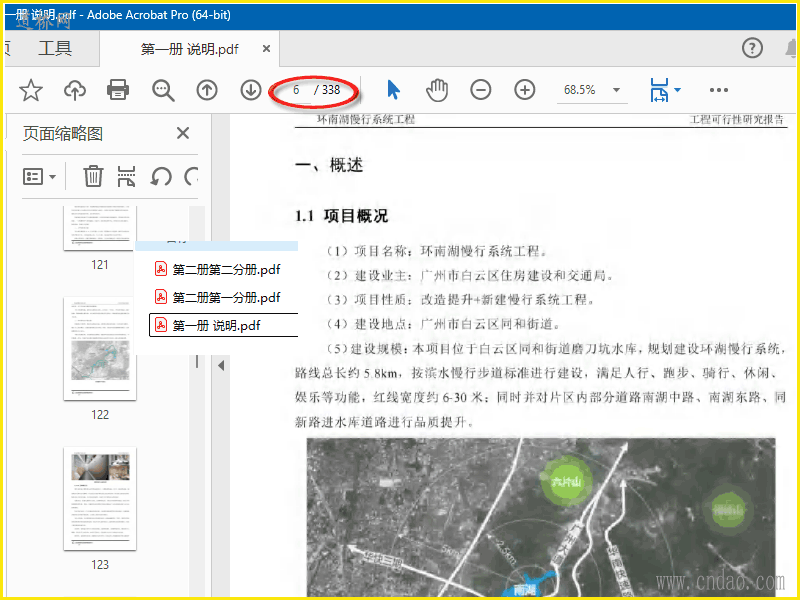Zoom out using the minus icon

[x=481, y=90]
